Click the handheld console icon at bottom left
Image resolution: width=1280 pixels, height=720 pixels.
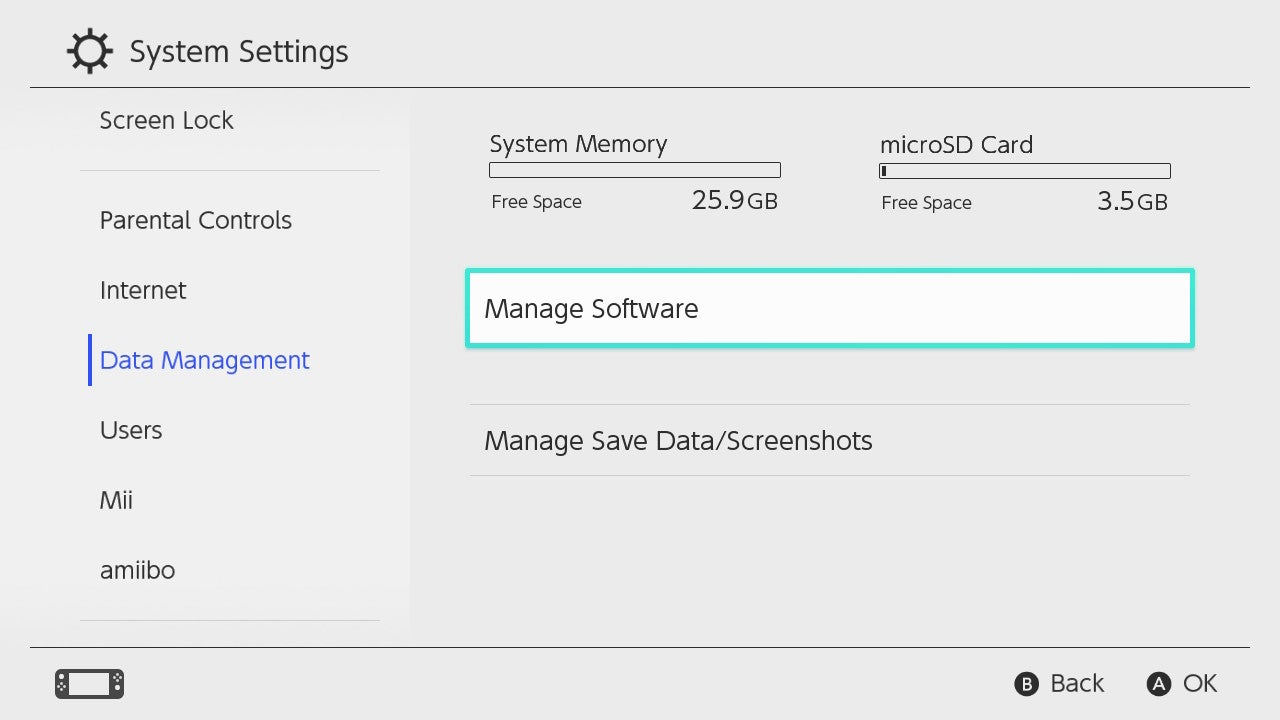(89, 684)
